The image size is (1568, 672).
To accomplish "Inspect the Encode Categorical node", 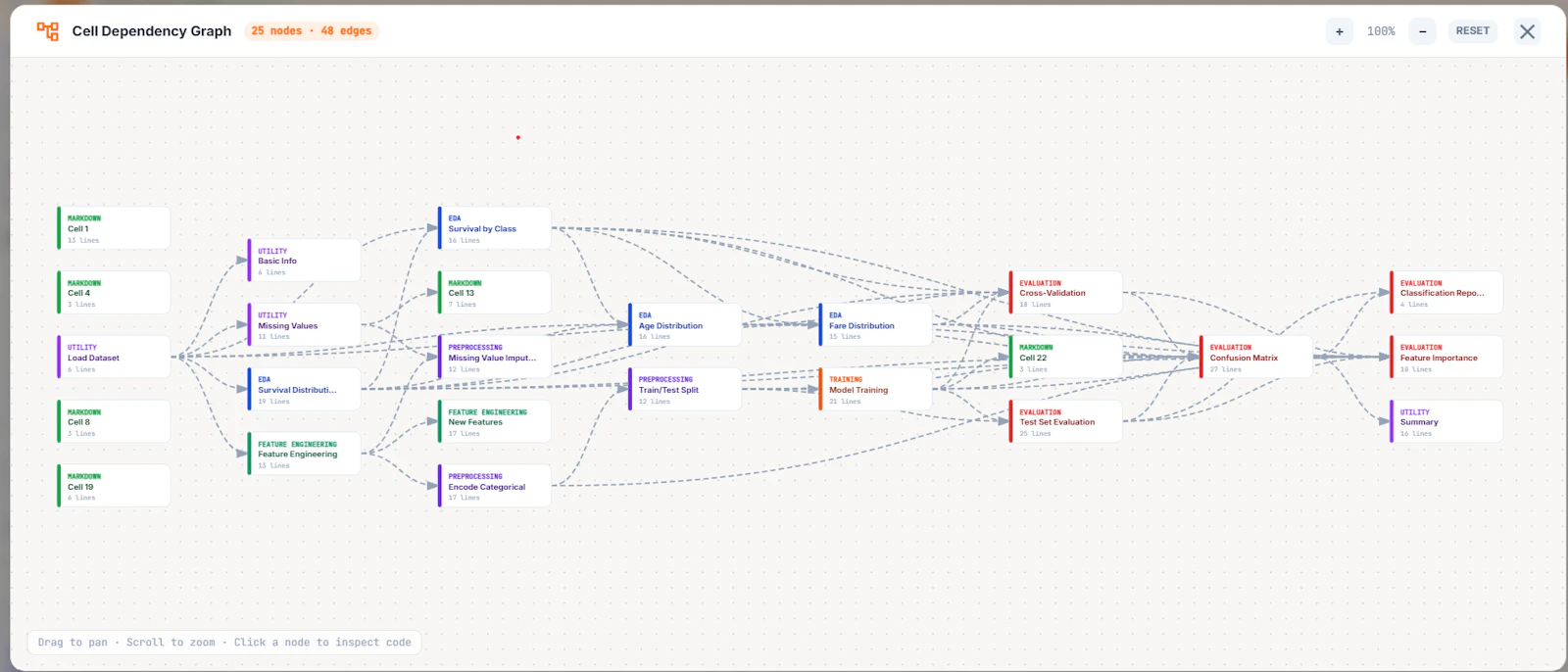I will click(x=495, y=486).
